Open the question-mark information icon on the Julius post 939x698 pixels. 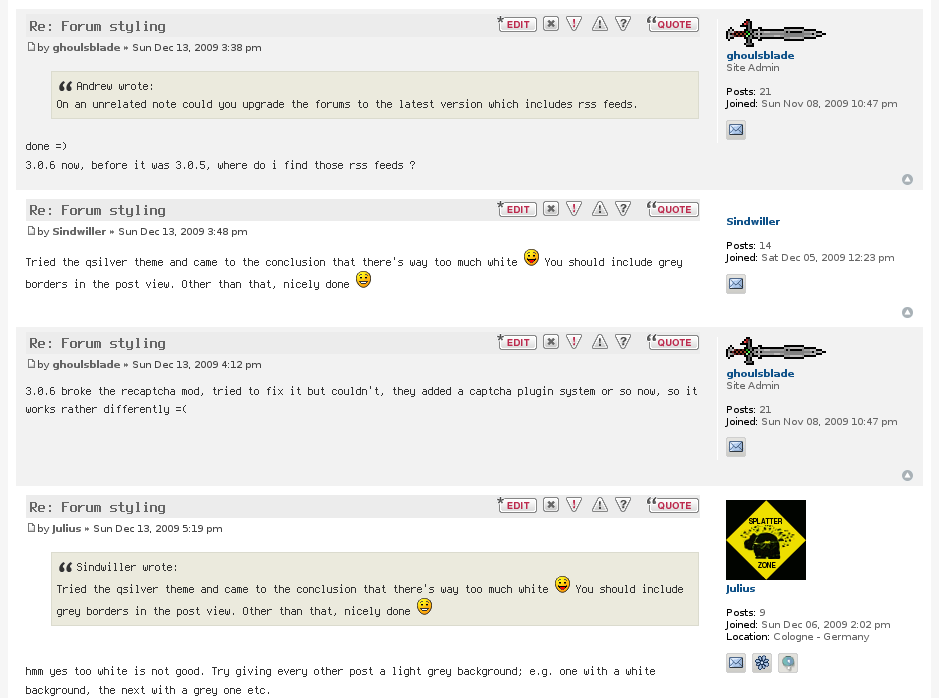click(623, 505)
